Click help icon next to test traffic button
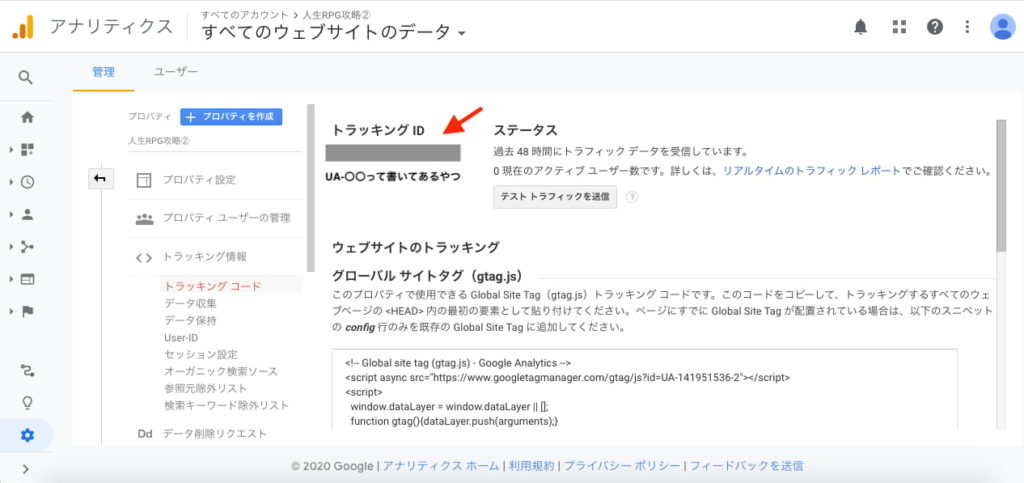This screenshot has height=483, width=1024. (632, 197)
